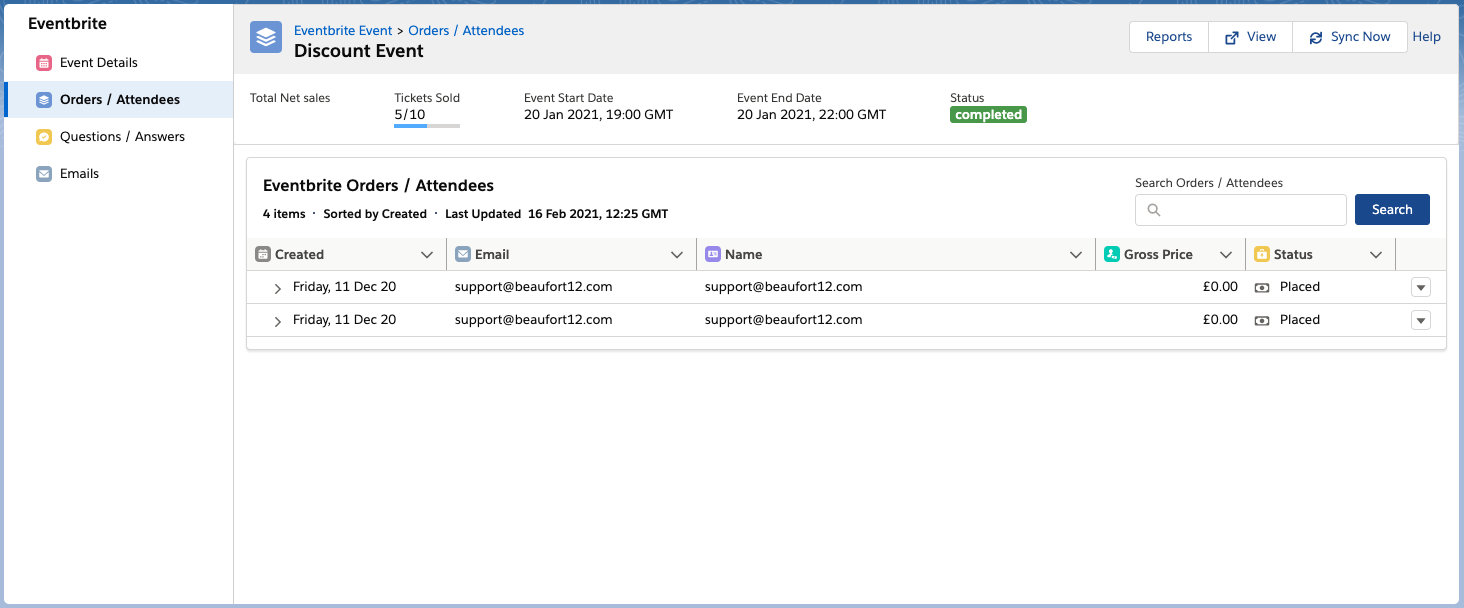
Task: Click the Orders / Attendees sidebar icon
Action: tap(44, 100)
